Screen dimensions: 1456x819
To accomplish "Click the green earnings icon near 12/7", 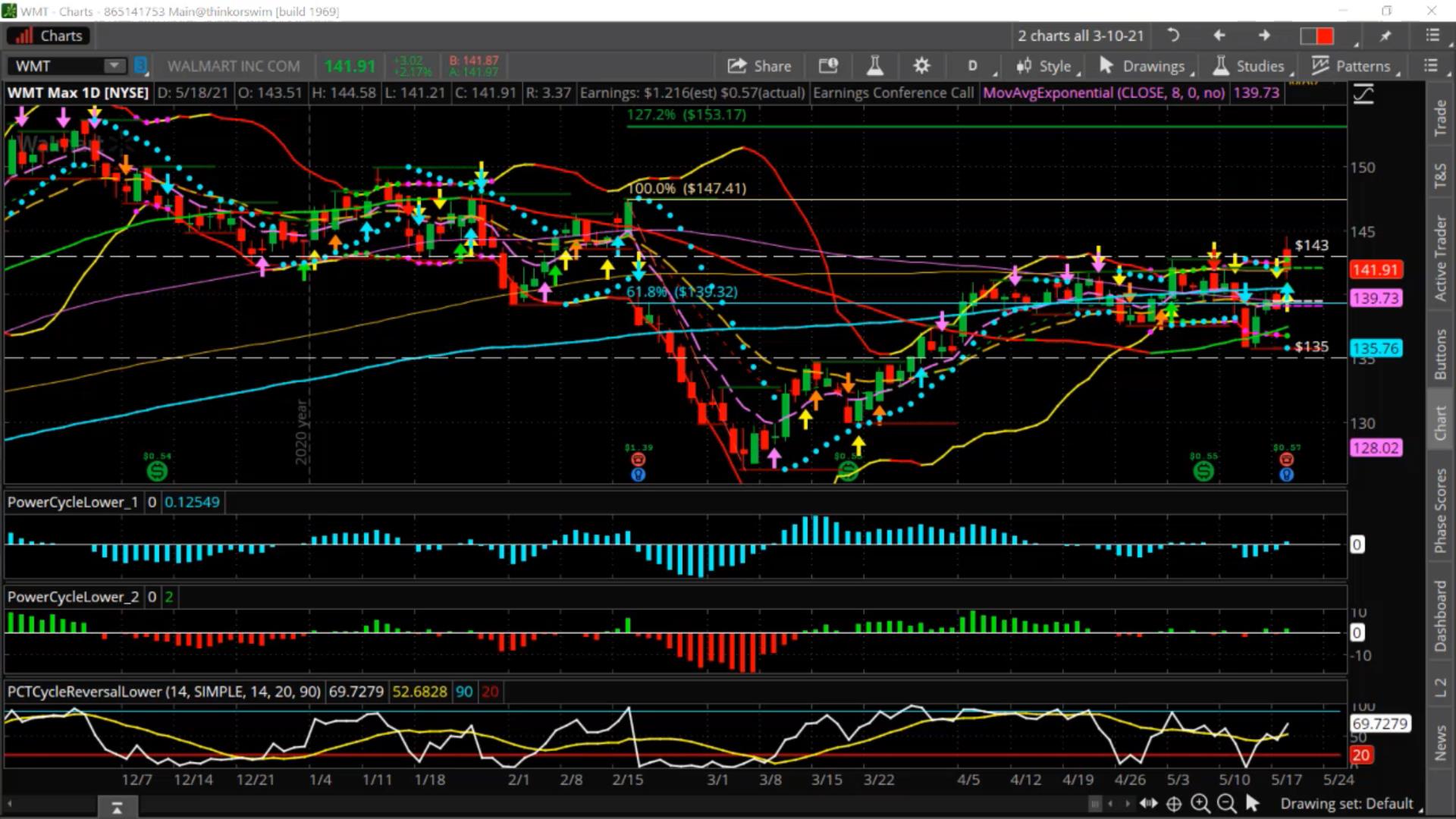I will pyautogui.click(x=157, y=471).
